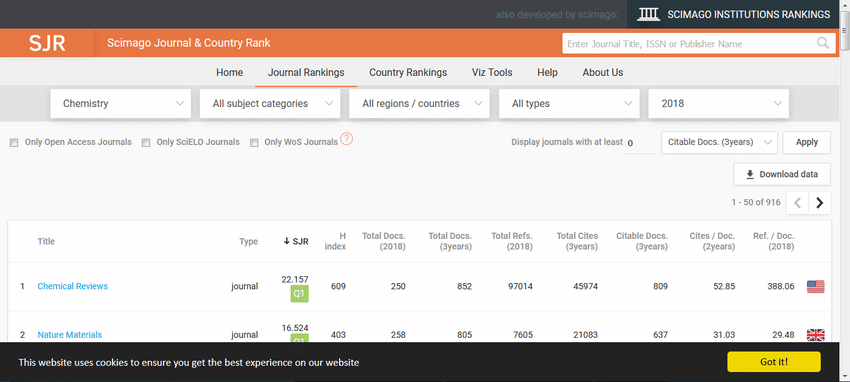Open Journal Rankings menu
The height and width of the screenshot is (382, 850).
click(x=306, y=73)
